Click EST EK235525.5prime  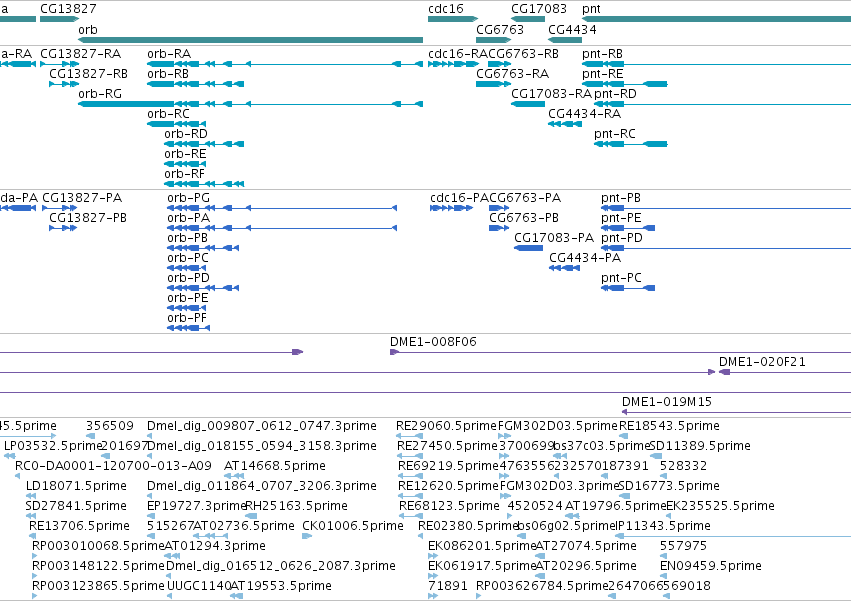click(720, 506)
